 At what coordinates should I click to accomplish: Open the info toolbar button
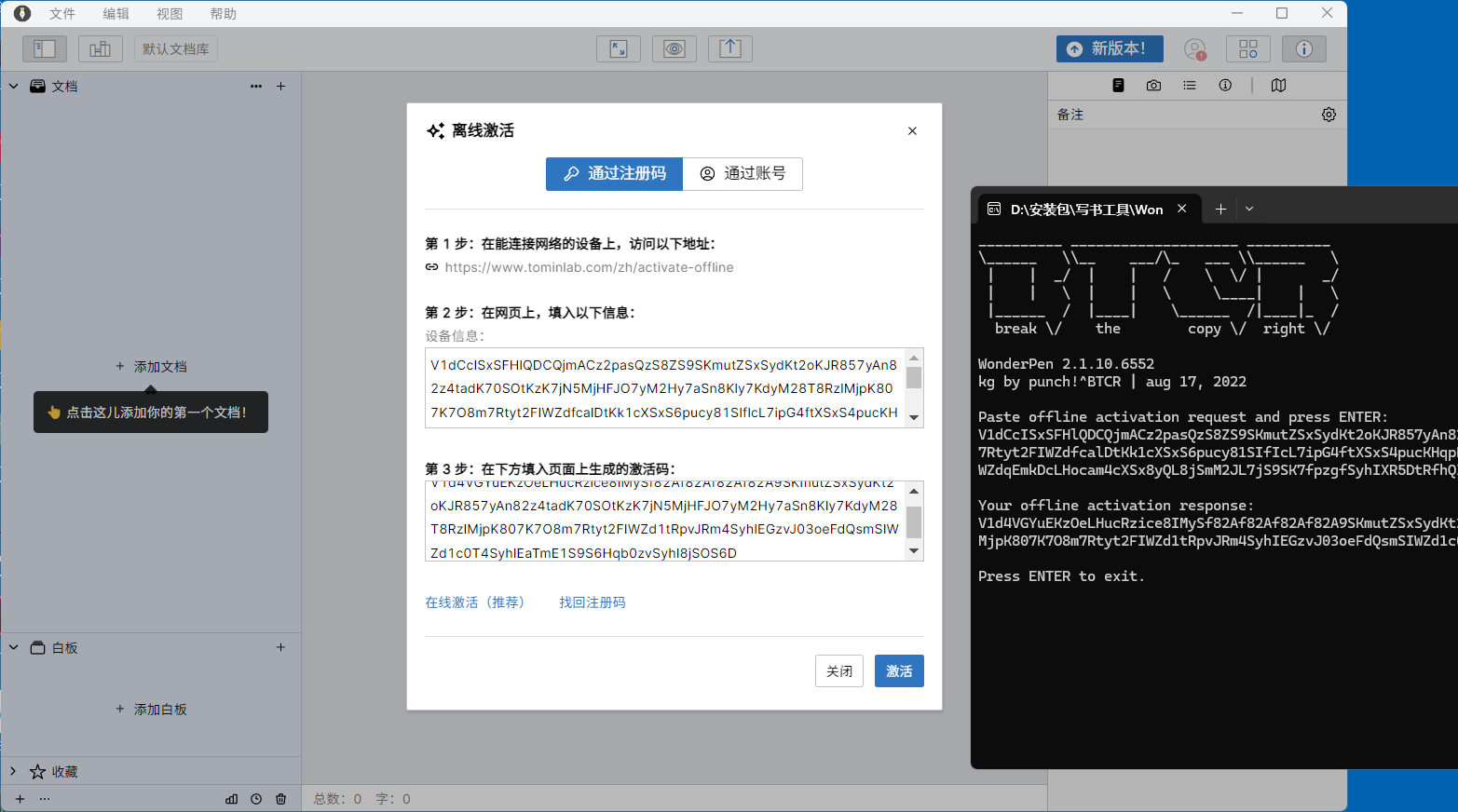pyautogui.click(x=1304, y=48)
